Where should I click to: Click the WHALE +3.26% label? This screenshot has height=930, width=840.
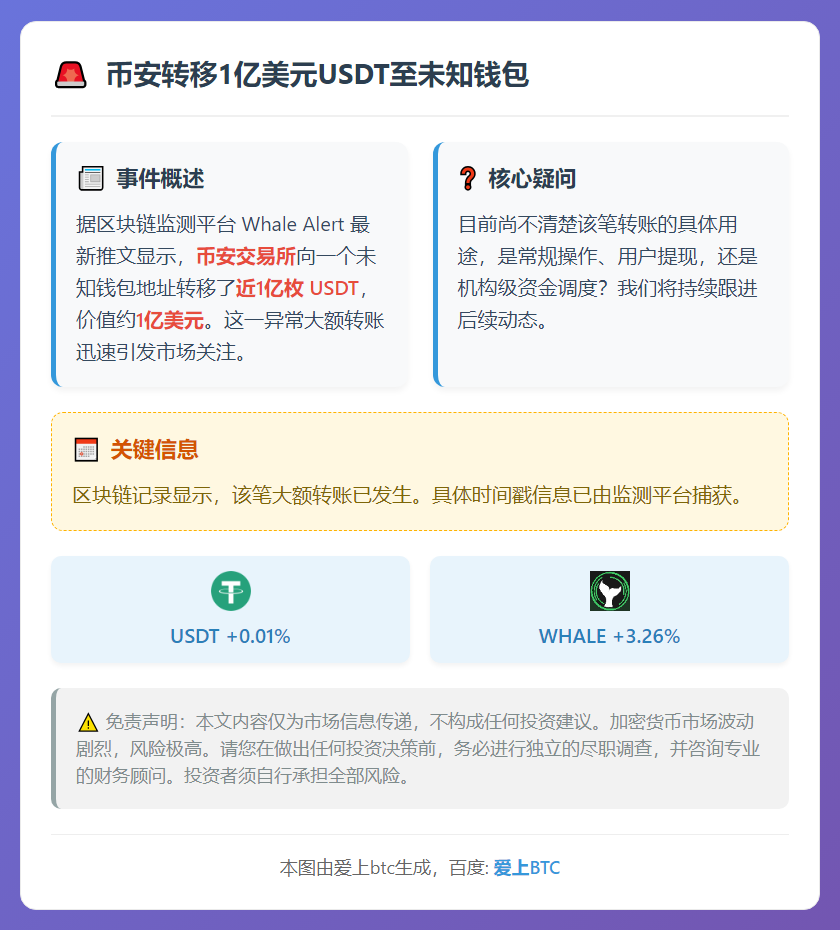pos(609,636)
